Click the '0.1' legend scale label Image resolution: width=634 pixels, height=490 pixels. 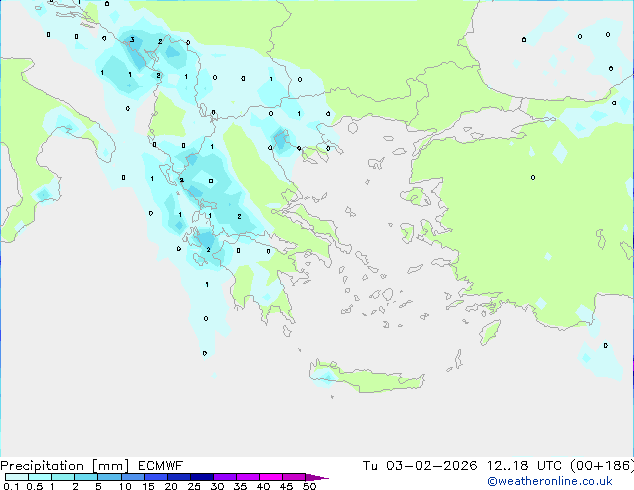click(x=11, y=486)
